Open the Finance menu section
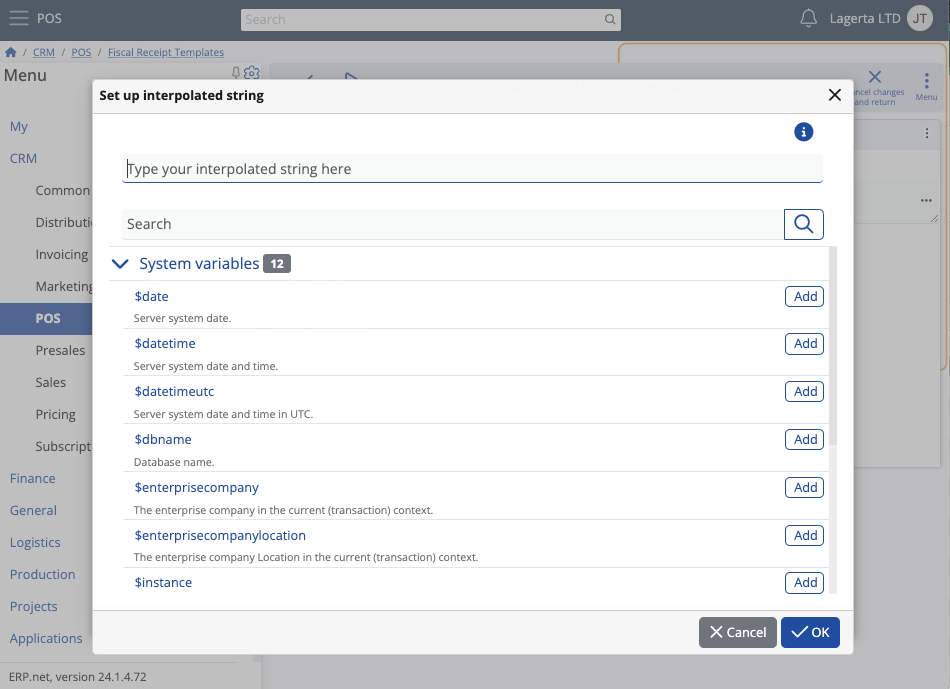This screenshot has height=689, width=950. tap(33, 478)
